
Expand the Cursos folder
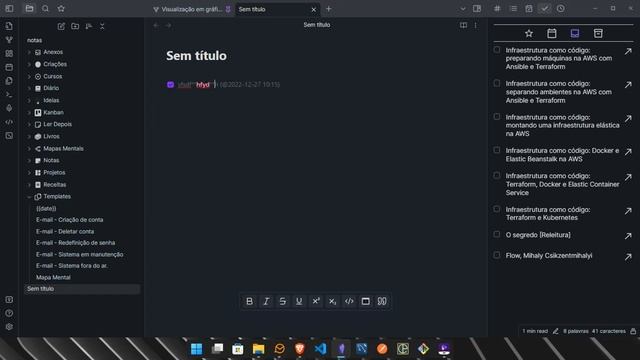tap(29, 77)
